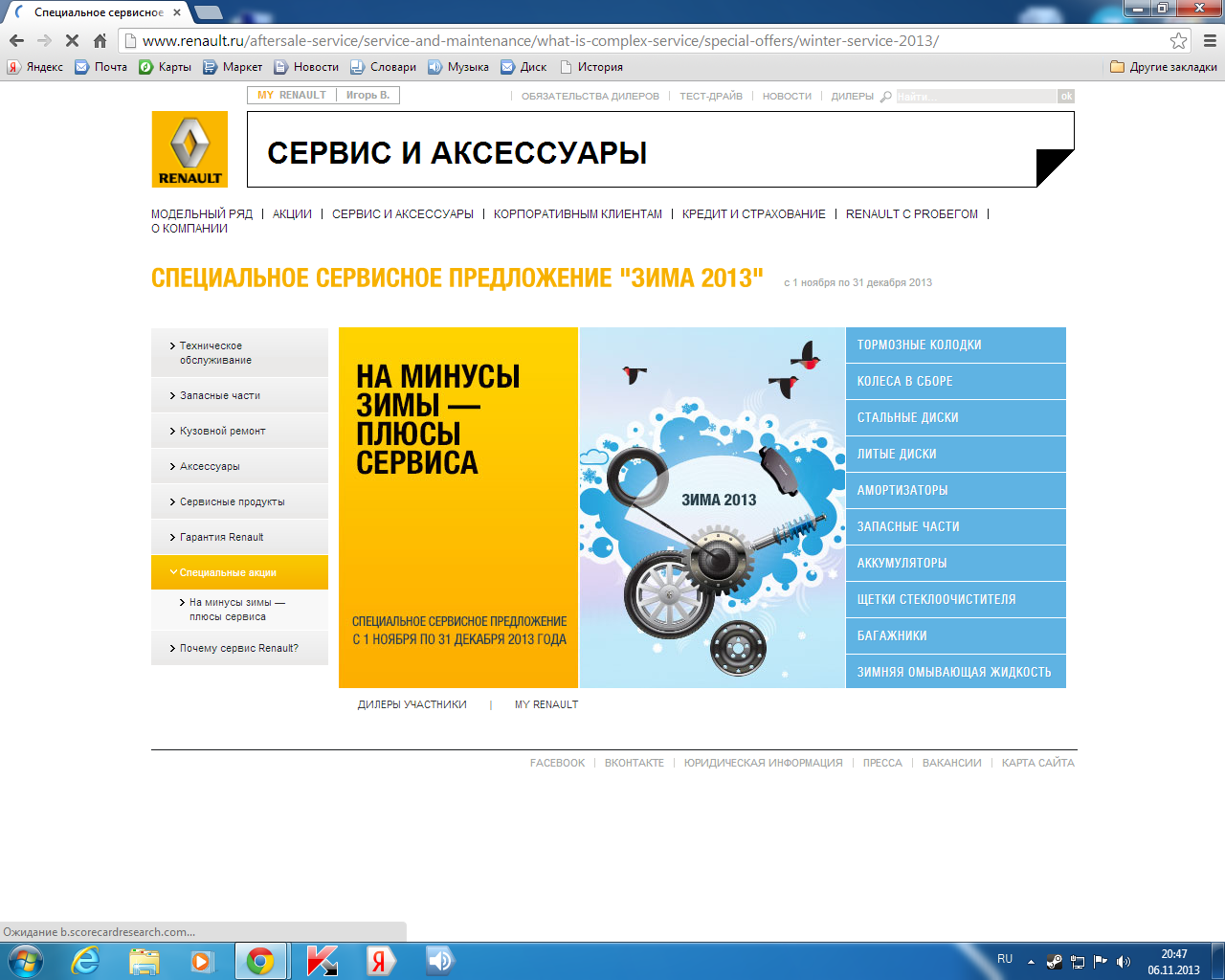Expand the Аксессуары sidebar item
The height and width of the screenshot is (980, 1225).
pos(239,466)
